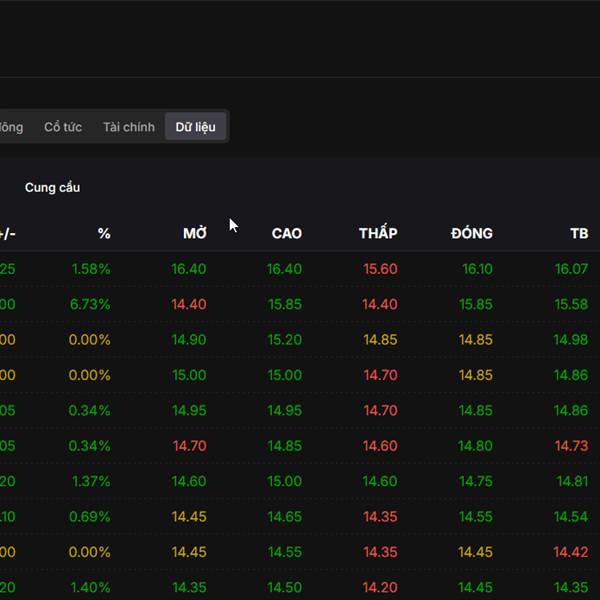The height and width of the screenshot is (600, 600).
Task: Sort by the ĐÓNG column header
Action: point(472,233)
